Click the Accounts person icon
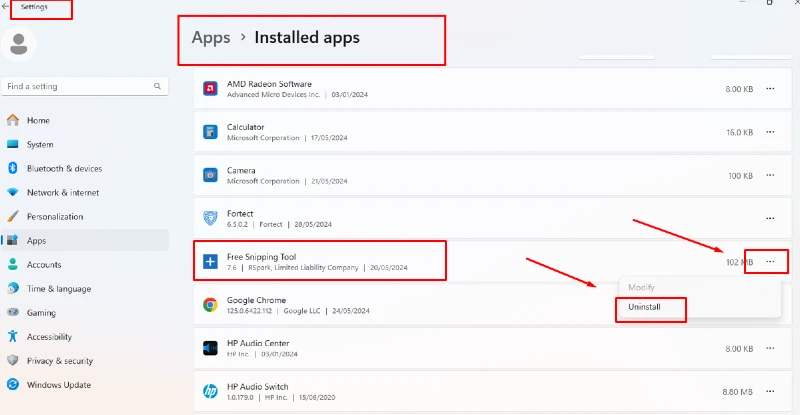The width and height of the screenshot is (800, 415). [x=13, y=264]
